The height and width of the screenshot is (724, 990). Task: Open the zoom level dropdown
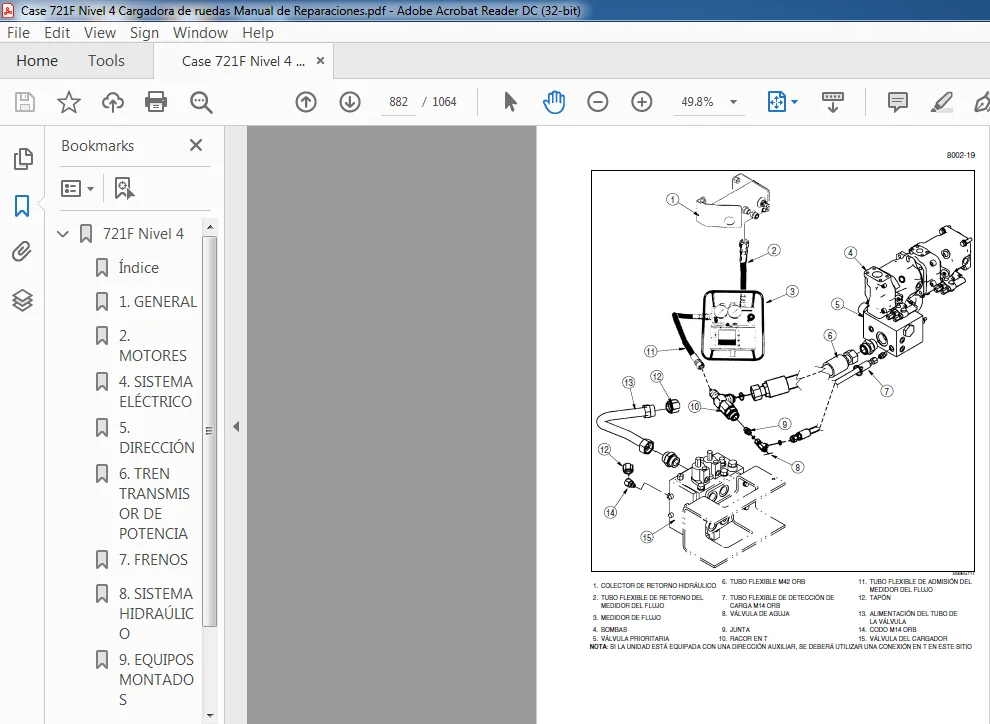click(x=733, y=102)
